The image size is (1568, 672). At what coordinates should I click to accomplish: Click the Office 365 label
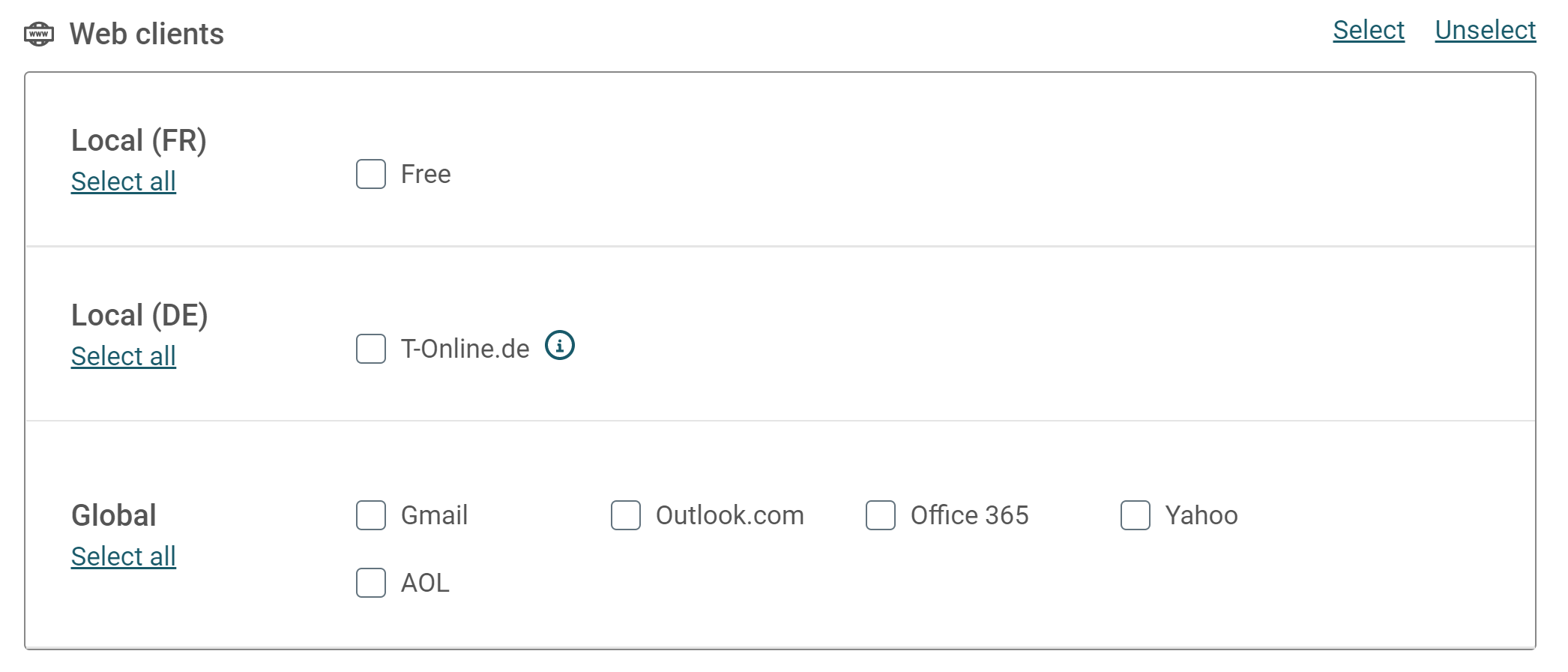coord(970,515)
